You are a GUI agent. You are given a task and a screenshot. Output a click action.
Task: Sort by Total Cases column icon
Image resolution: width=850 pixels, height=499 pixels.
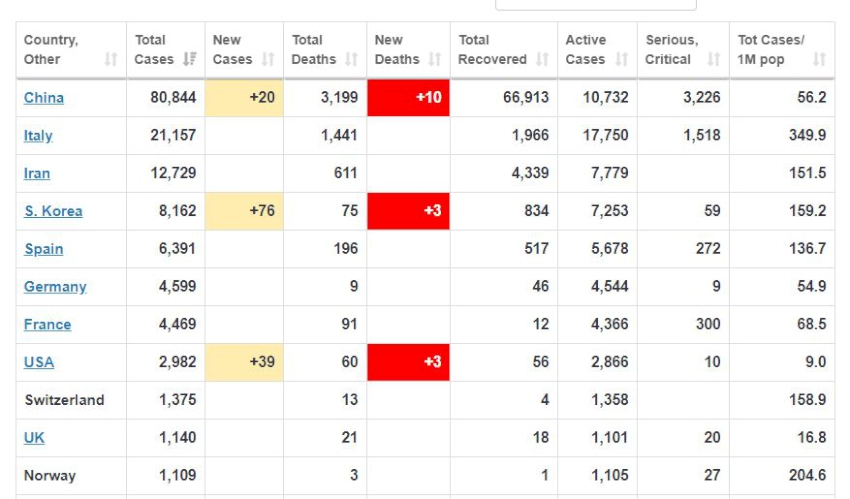tap(189, 60)
